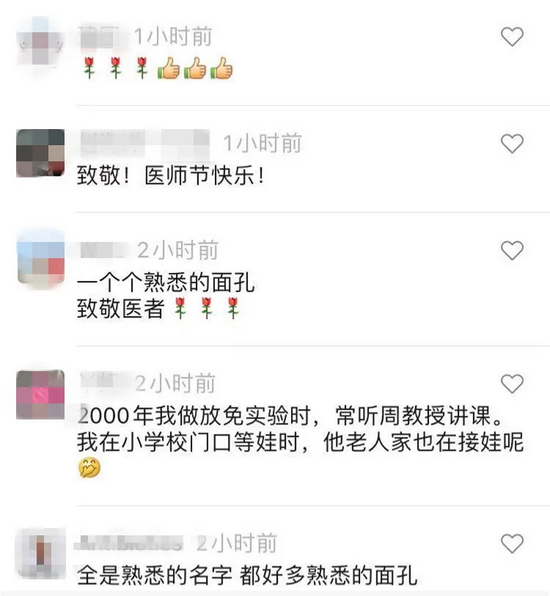The height and width of the screenshot is (596, 550).
Task: Reply to '一个个熟悉的面孔 致敬医者' comment
Action: tap(166, 295)
